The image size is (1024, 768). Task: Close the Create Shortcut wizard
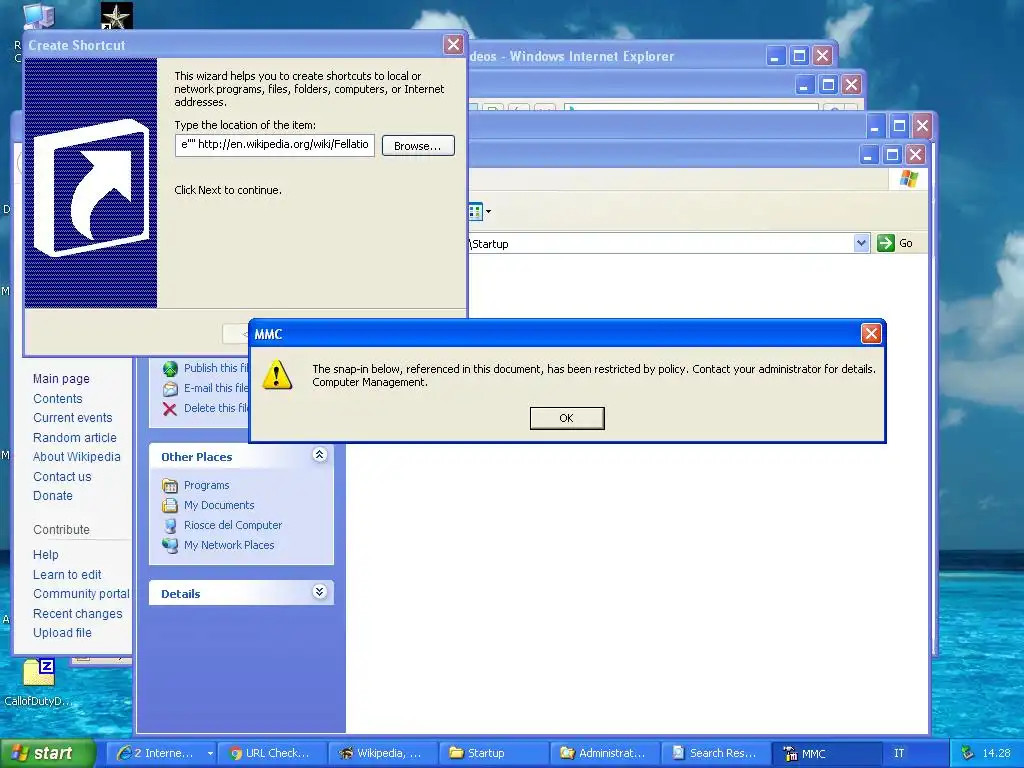point(453,44)
